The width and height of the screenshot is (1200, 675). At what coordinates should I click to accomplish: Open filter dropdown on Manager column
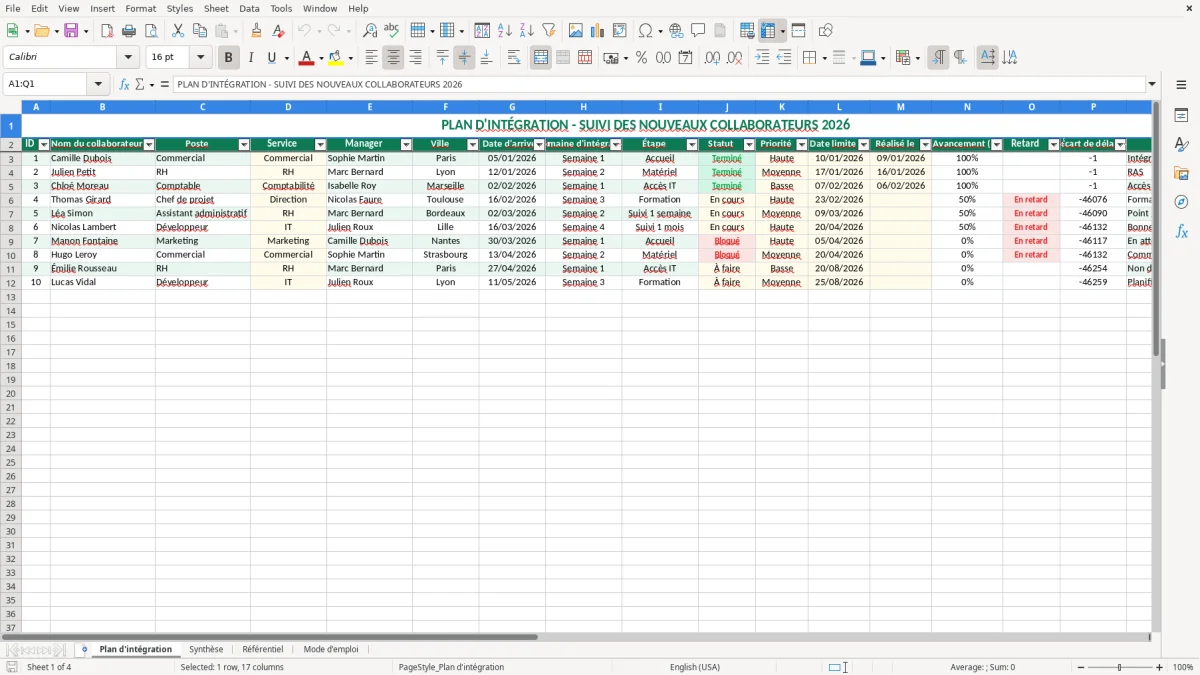click(406, 145)
